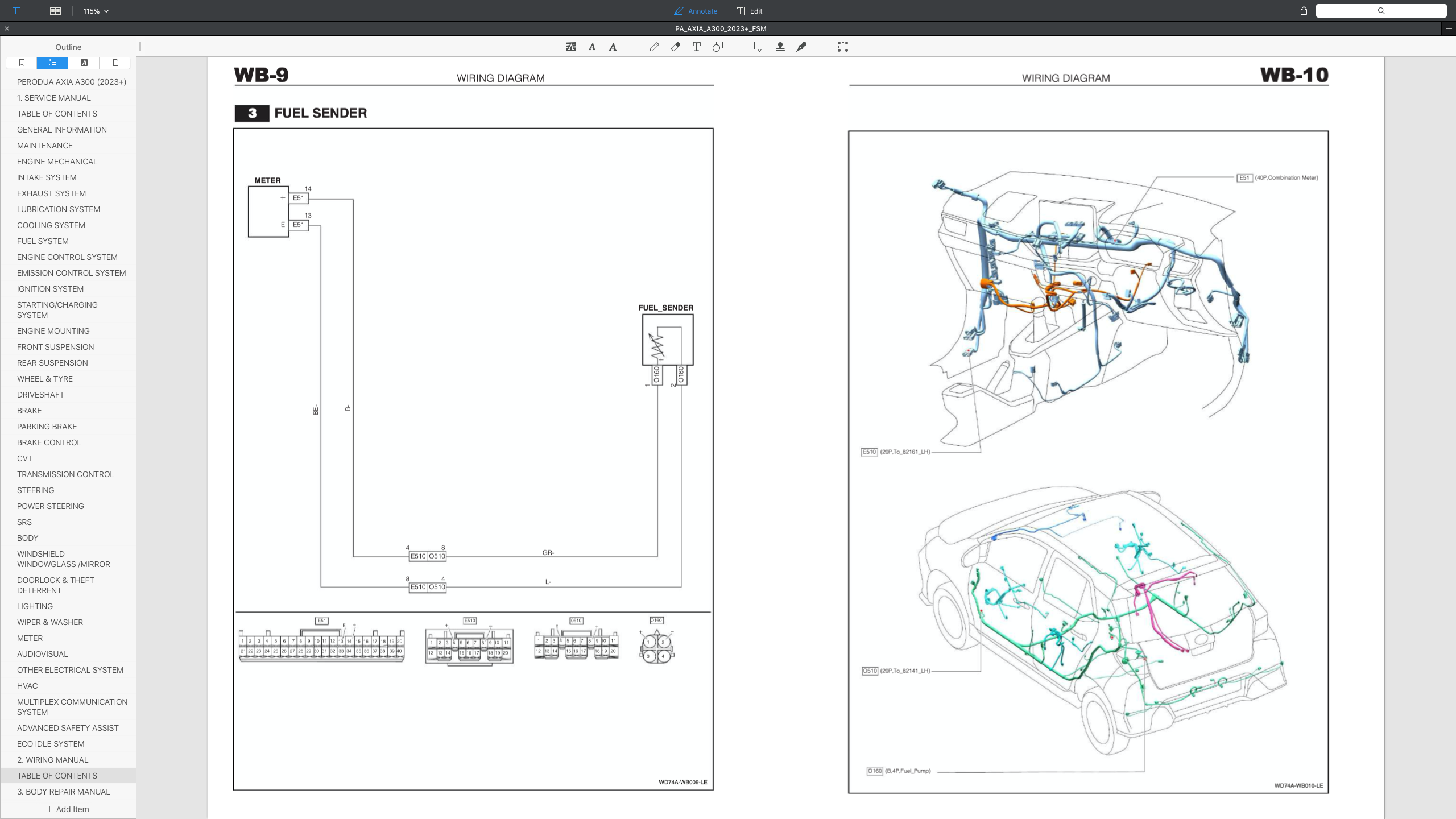Screen dimensions: 1456x819
Task: Select the highlight text tool
Action: tap(570, 47)
